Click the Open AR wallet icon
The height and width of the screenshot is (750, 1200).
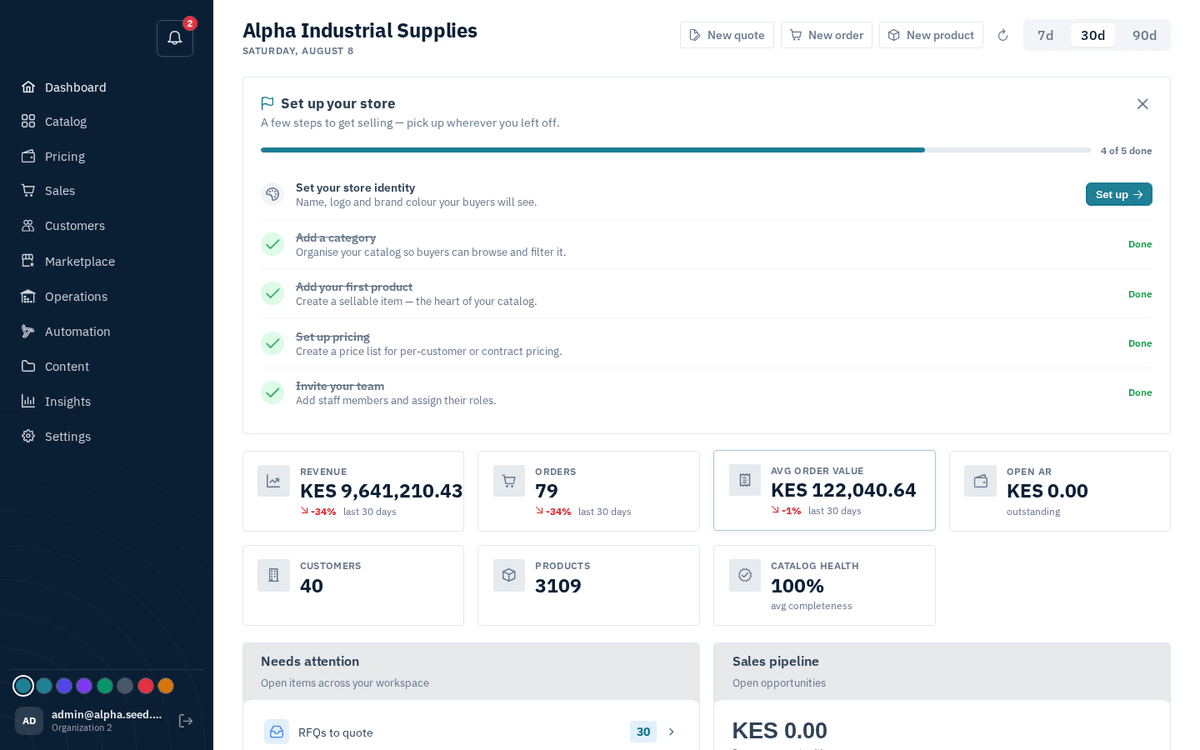980,481
